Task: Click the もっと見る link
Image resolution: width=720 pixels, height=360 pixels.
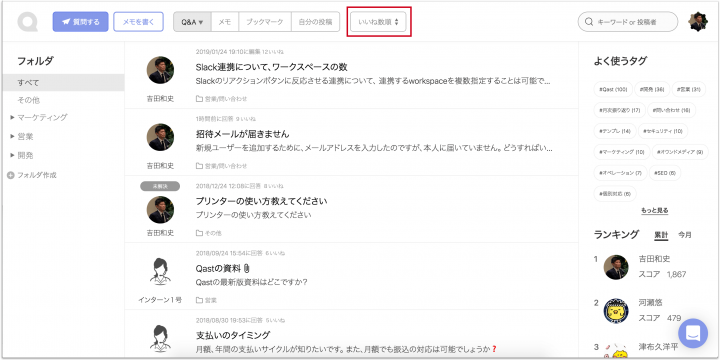Action: 654,210
